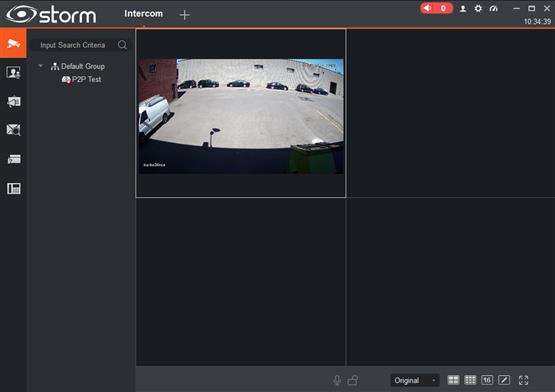Collapse the Default Group tree node
The width and height of the screenshot is (555, 392).
(x=41, y=66)
